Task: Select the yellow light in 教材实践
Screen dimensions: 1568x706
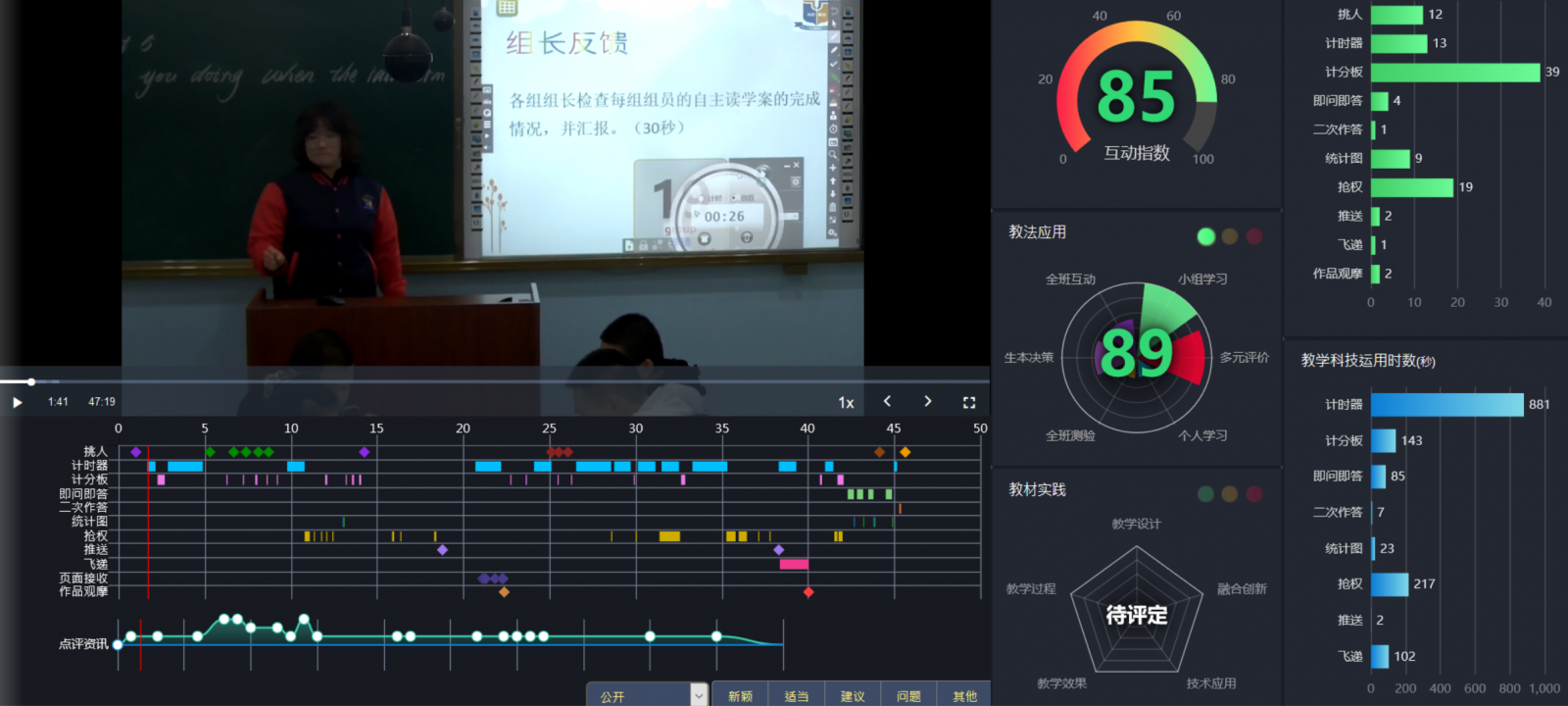Action: [x=1230, y=494]
